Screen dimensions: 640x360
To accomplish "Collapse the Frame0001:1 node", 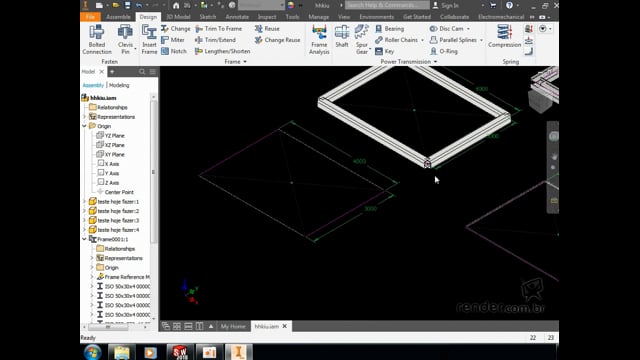I will coord(84,239).
